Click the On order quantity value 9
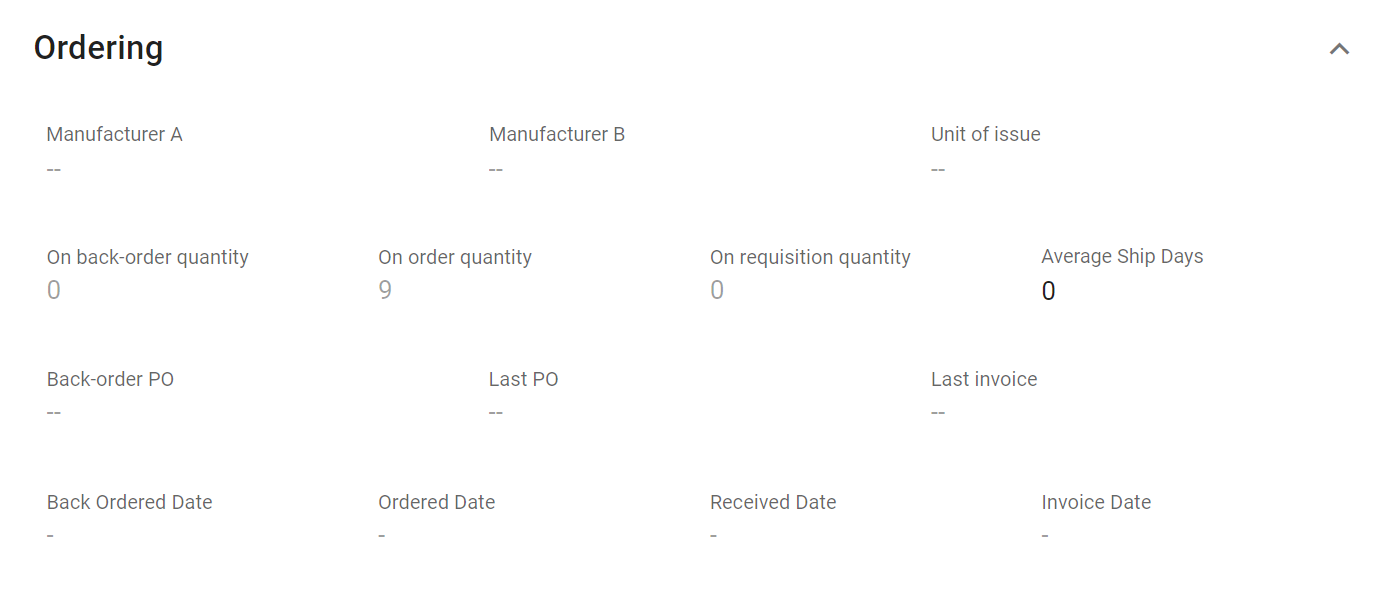The width and height of the screenshot is (1384, 610). (x=385, y=291)
